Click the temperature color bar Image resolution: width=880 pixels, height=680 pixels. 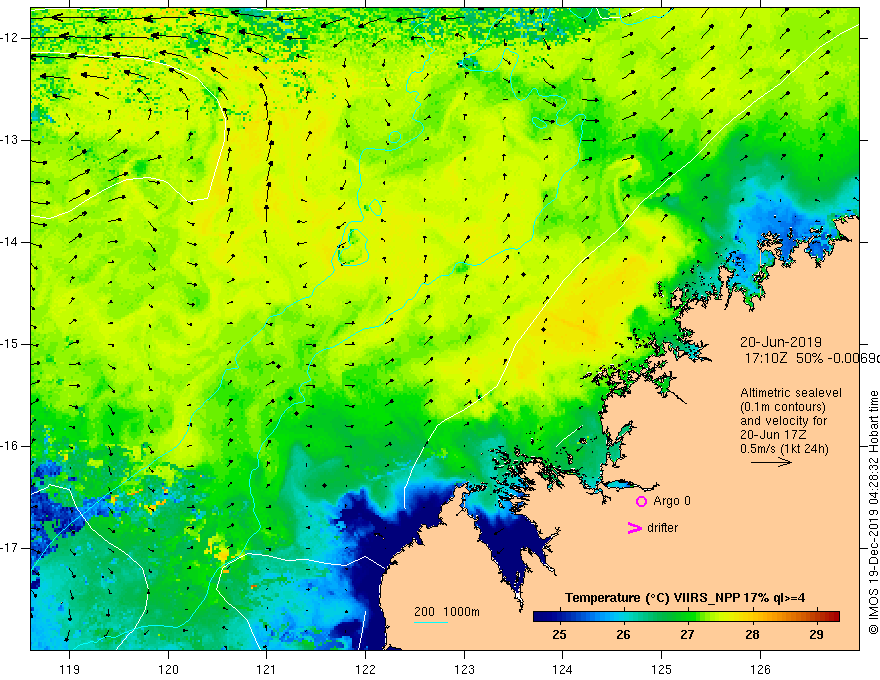[x=686, y=616]
